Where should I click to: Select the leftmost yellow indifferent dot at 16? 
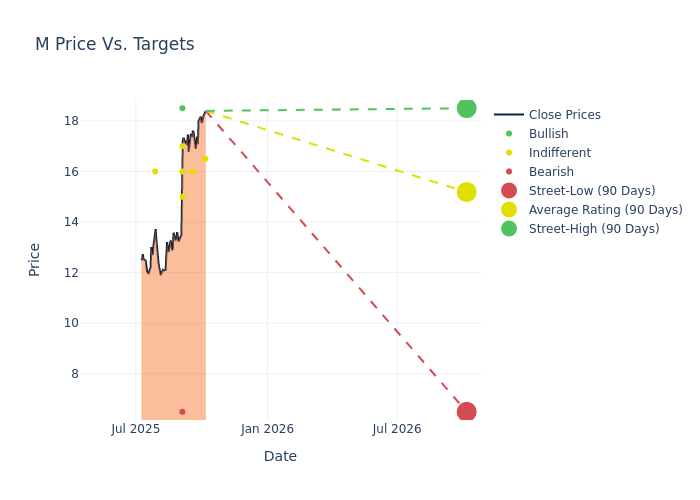pyautogui.click(x=155, y=171)
